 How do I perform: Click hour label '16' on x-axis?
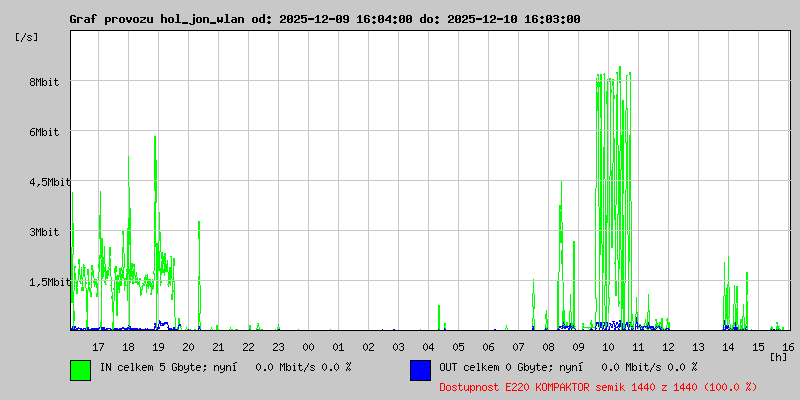click(x=788, y=347)
